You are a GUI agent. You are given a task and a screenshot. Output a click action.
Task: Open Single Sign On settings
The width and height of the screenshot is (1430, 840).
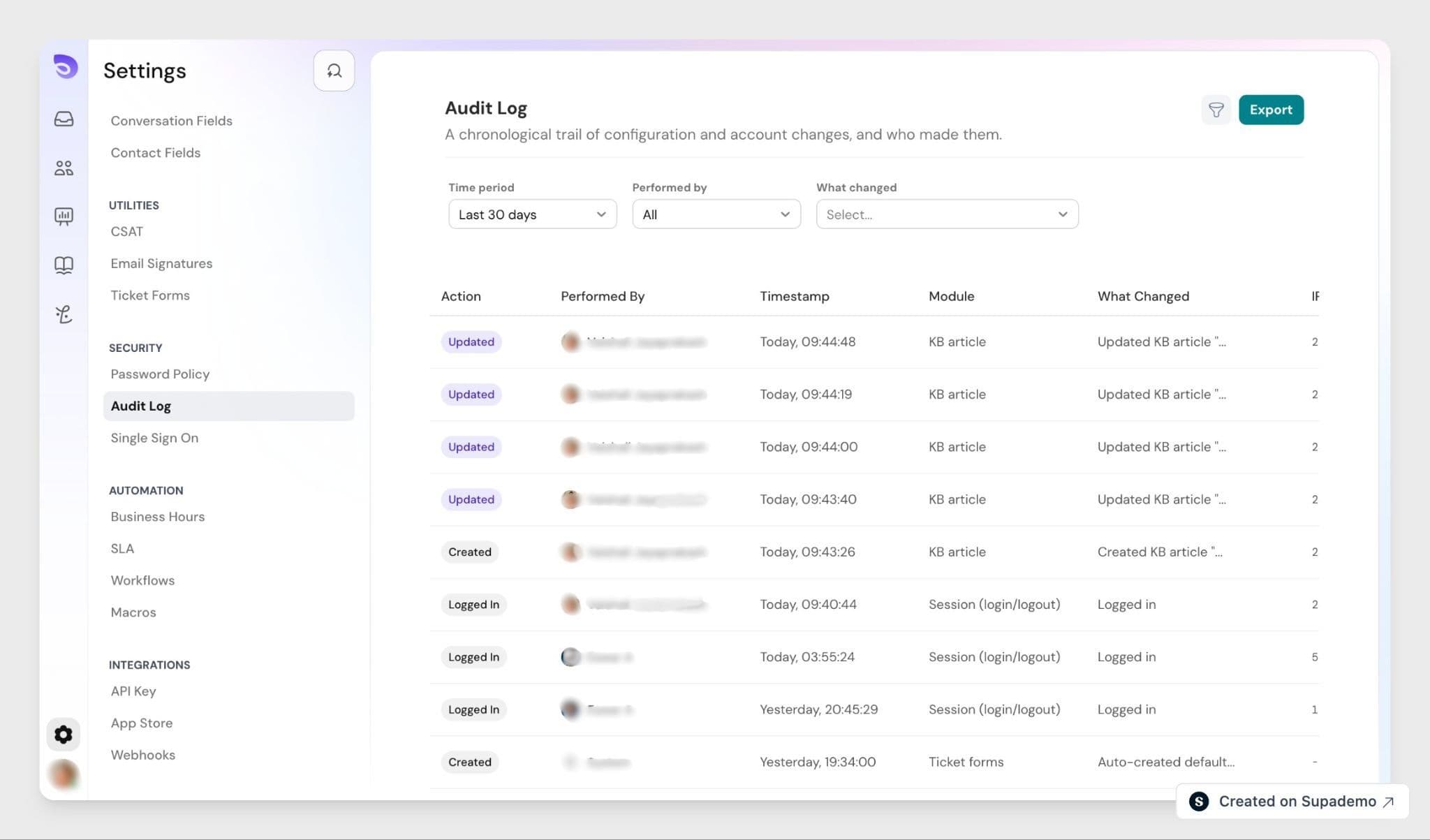[154, 438]
